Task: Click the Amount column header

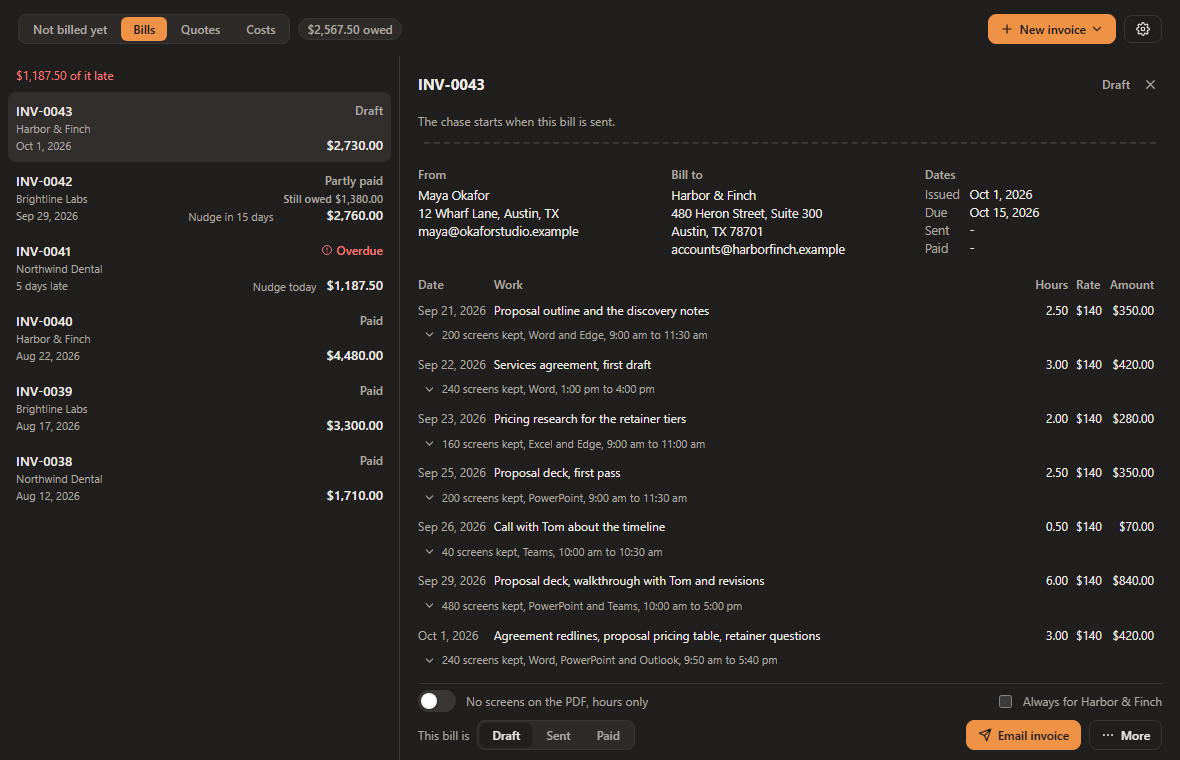Action: coord(1131,284)
